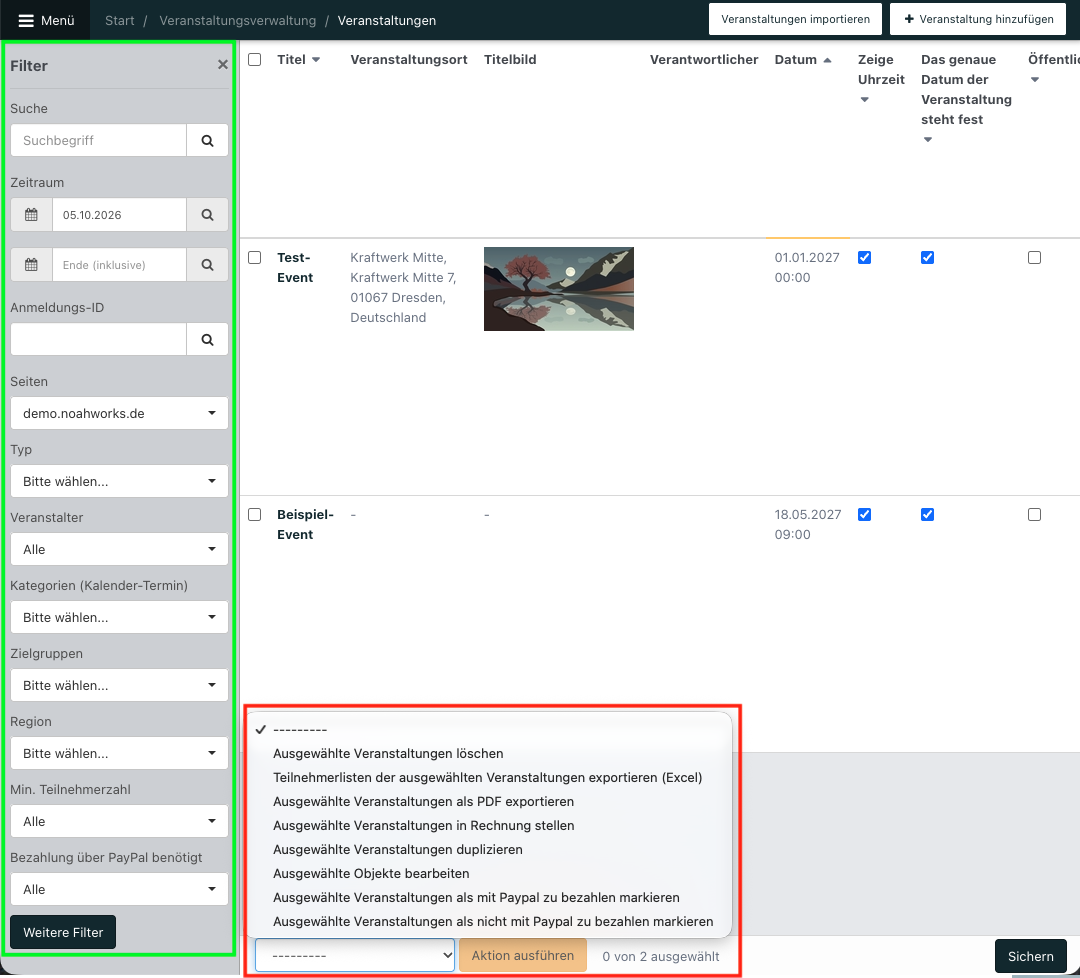
Task: Click the magnifier beside Ende (inklusive) field
Action: click(207, 264)
